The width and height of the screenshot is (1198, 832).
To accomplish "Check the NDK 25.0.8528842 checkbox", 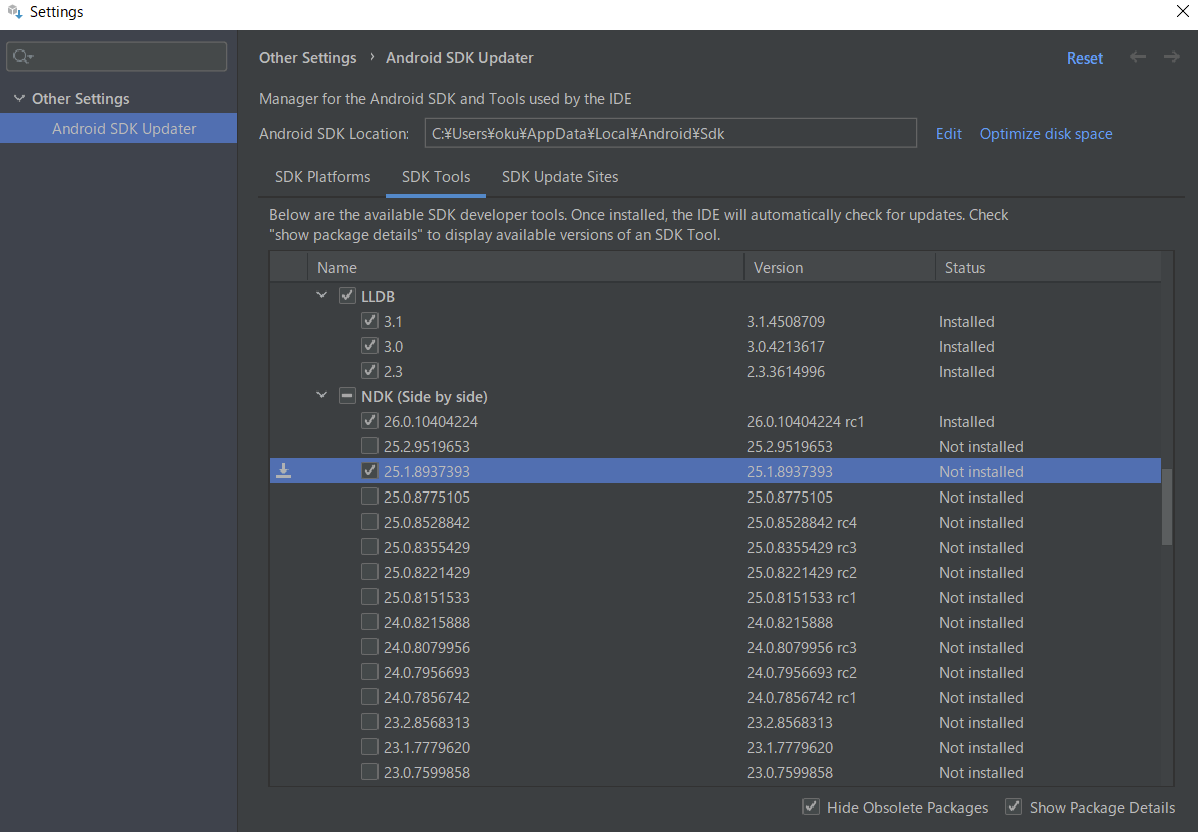I will [370, 522].
